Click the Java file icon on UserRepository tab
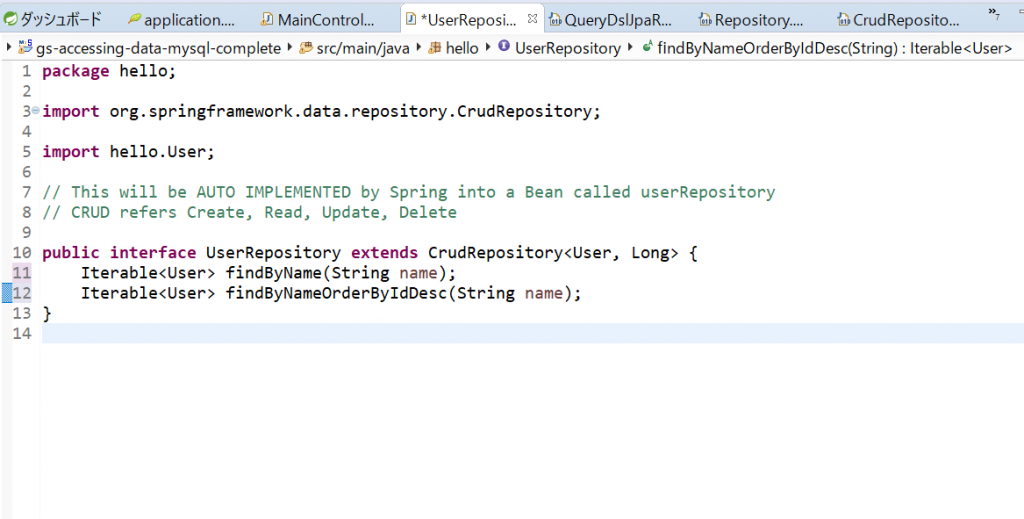Screen dimensions: 1024x519 coord(411,20)
